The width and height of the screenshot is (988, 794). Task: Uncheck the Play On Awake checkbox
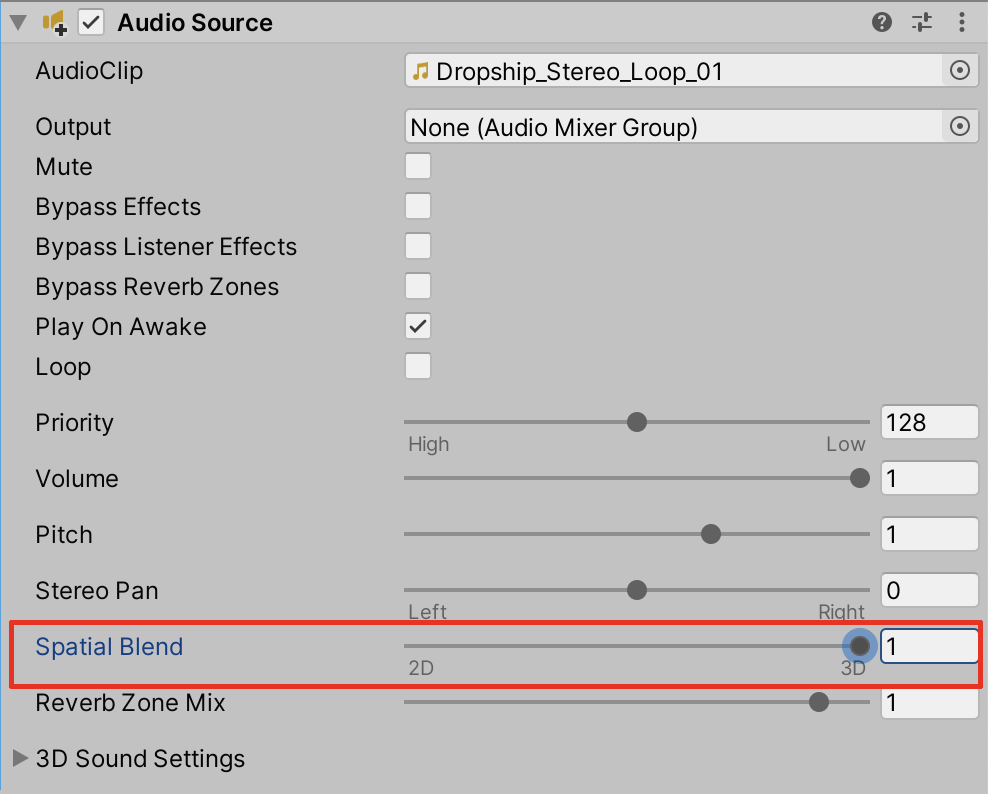(x=417, y=326)
